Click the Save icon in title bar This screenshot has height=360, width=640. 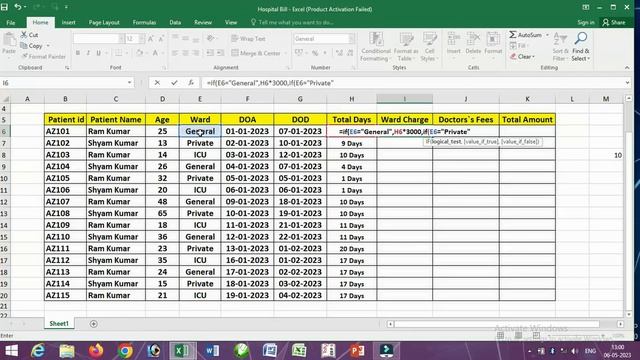click(4, 7)
